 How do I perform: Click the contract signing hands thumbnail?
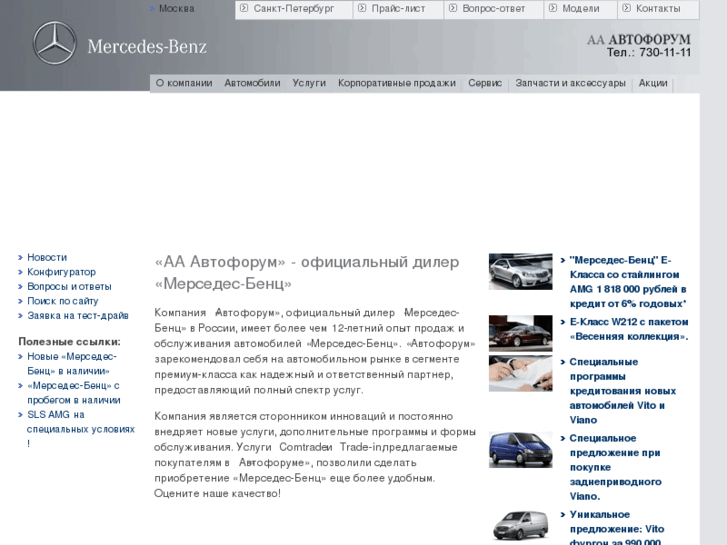[x=520, y=373]
